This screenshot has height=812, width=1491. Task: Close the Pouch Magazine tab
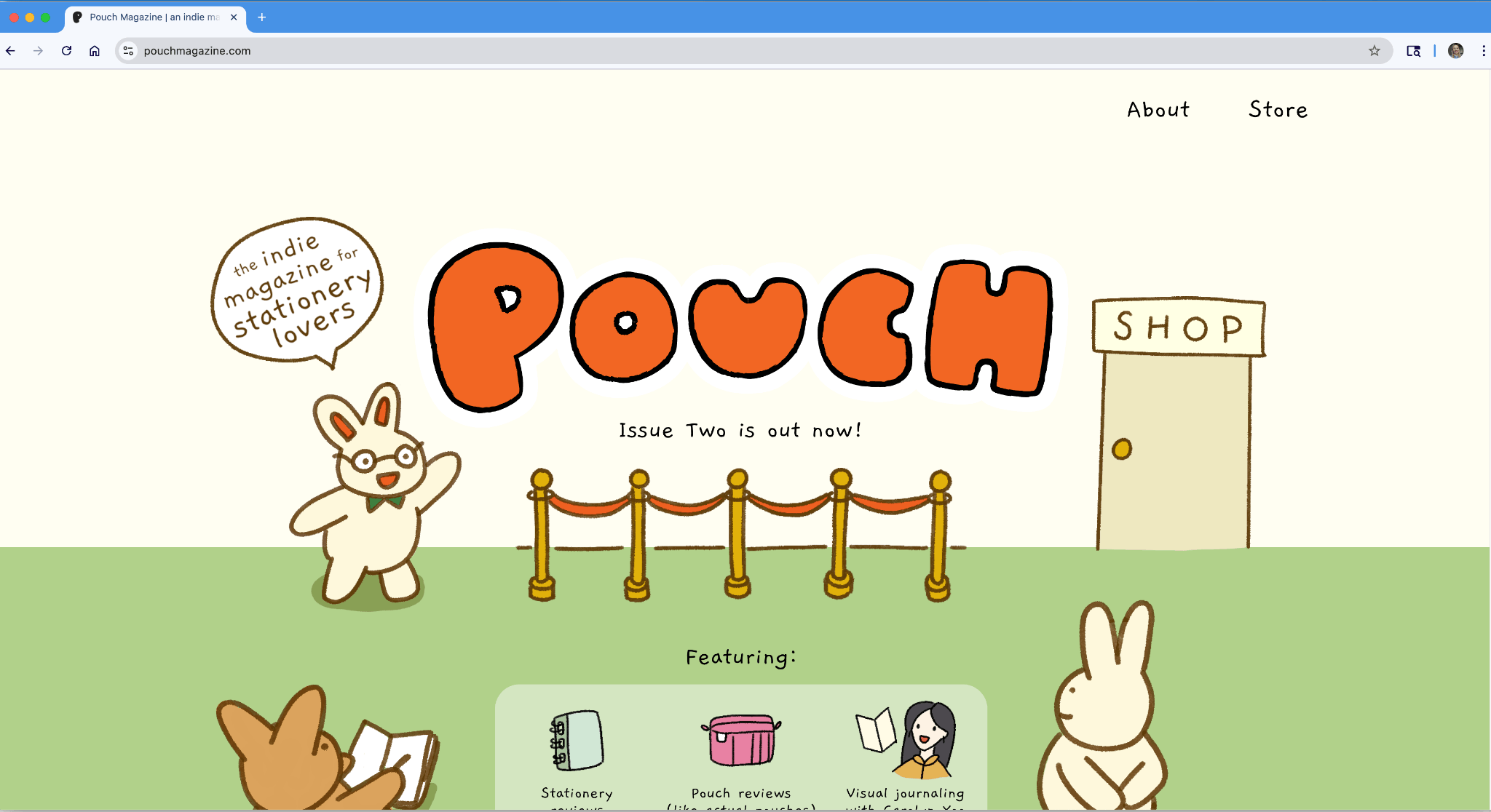234,17
